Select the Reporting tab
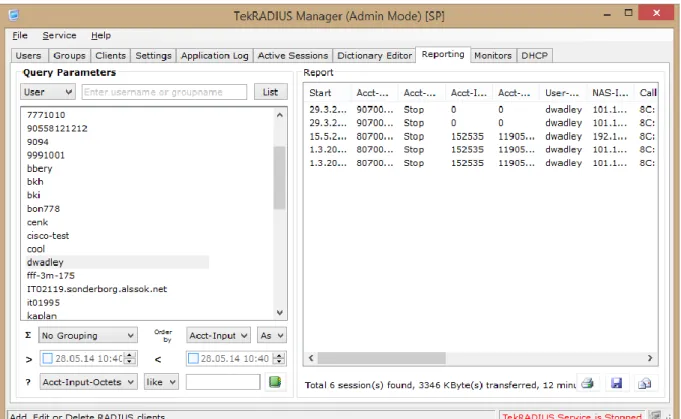The image size is (681, 419). tap(443, 54)
